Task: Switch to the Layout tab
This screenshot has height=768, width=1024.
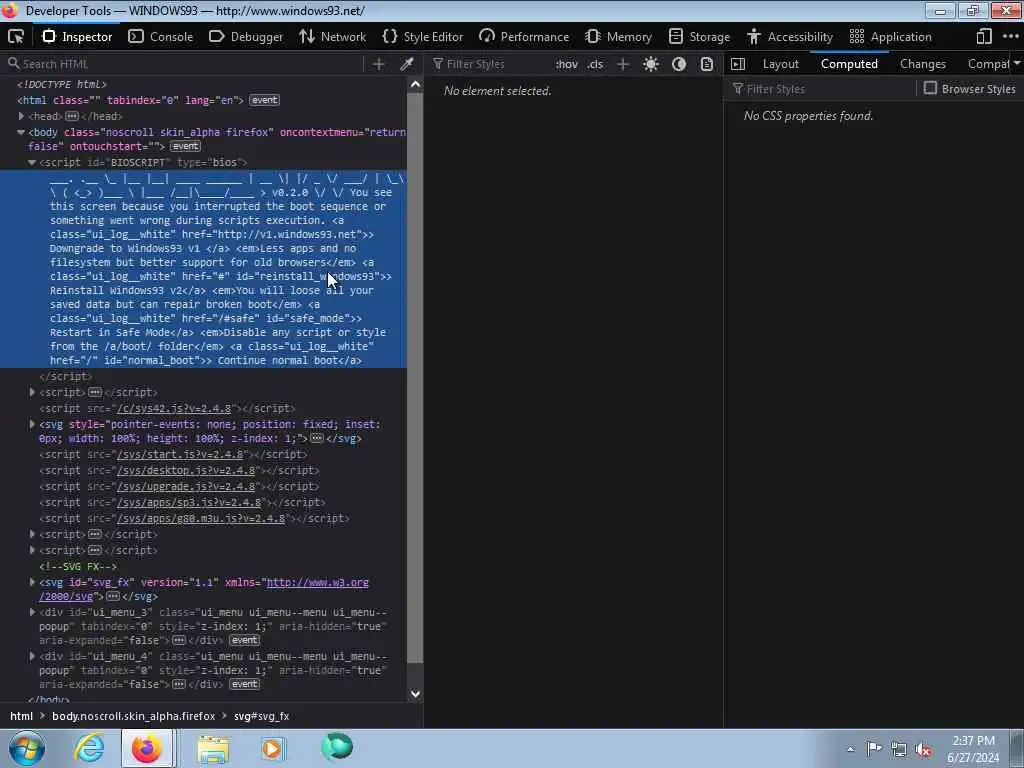Action: 780,64
